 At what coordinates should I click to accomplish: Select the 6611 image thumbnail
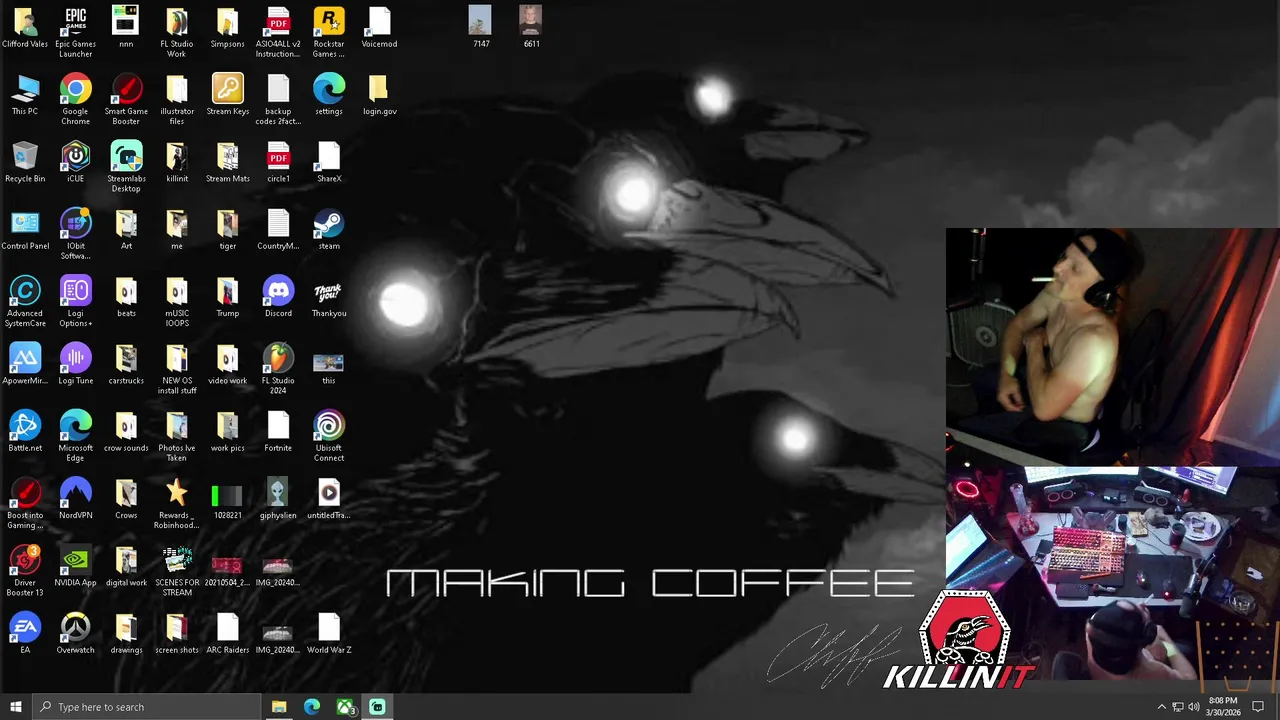tap(531, 28)
